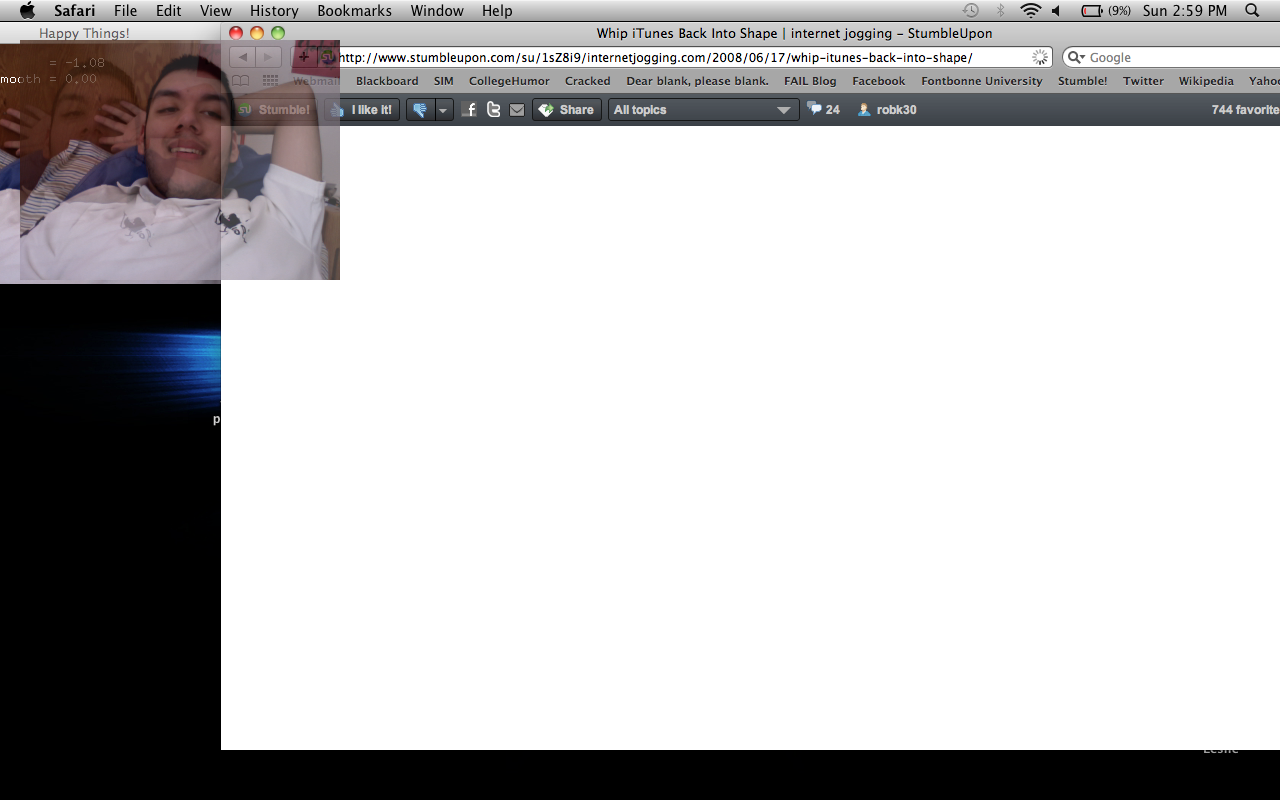Open dropdown arrow next to thumbs-down

pos(443,110)
